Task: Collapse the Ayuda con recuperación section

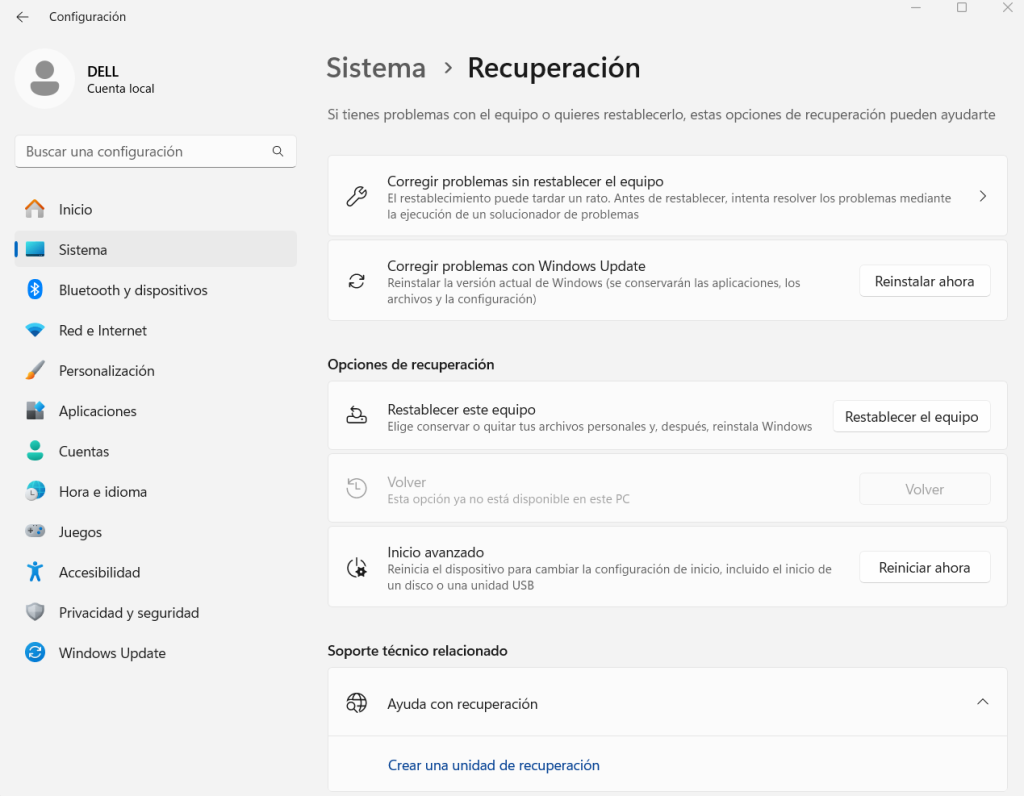Action: 983,702
